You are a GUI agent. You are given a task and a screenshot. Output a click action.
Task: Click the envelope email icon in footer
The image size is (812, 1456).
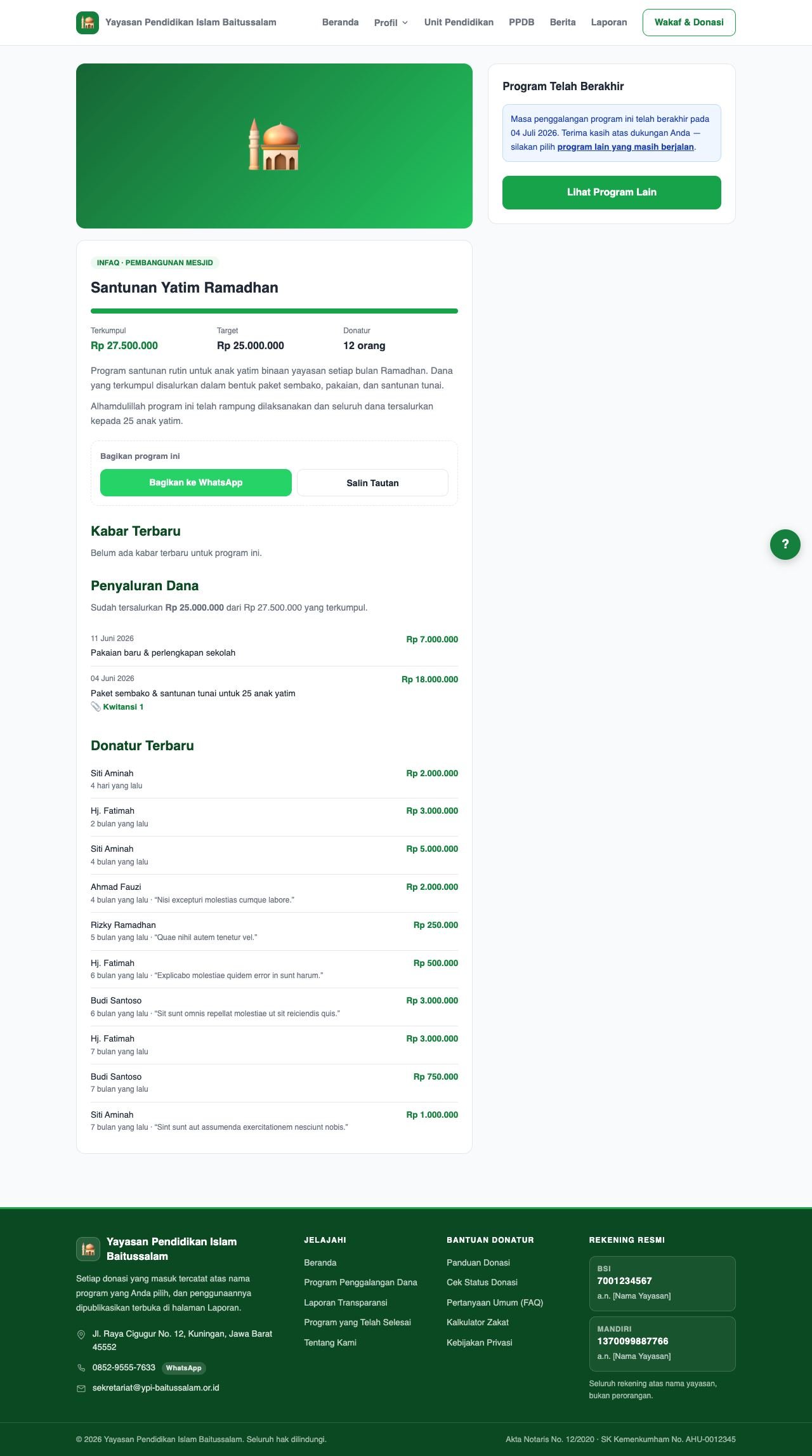click(x=81, y=1389)
